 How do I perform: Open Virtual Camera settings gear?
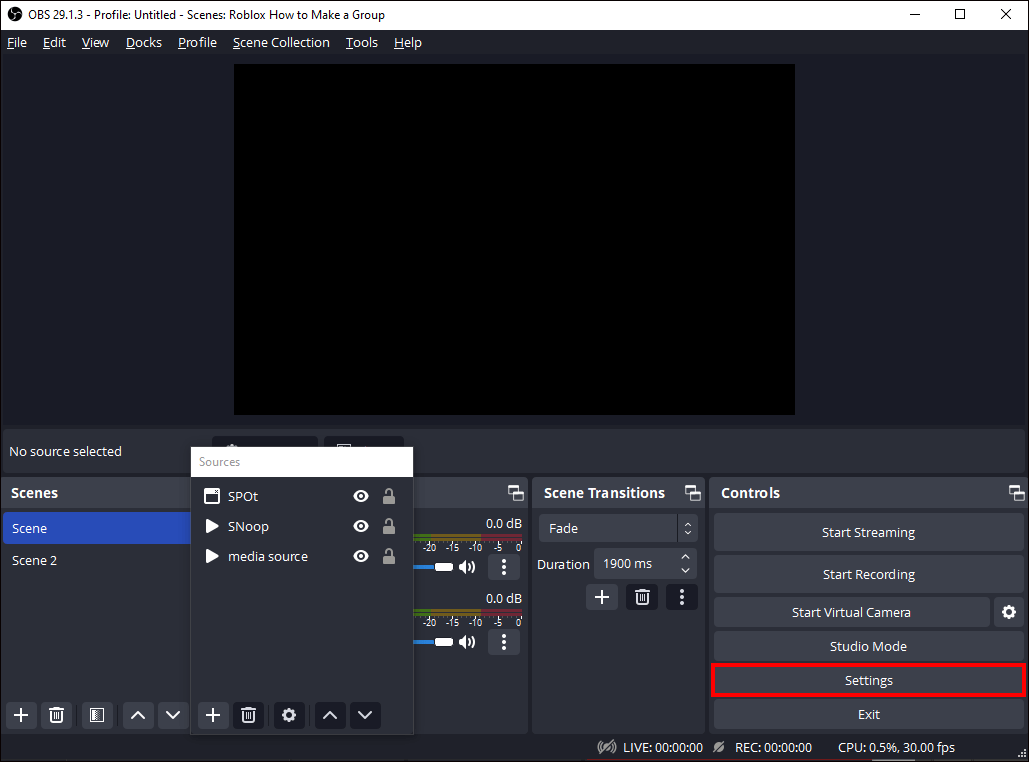[1009, 612]
